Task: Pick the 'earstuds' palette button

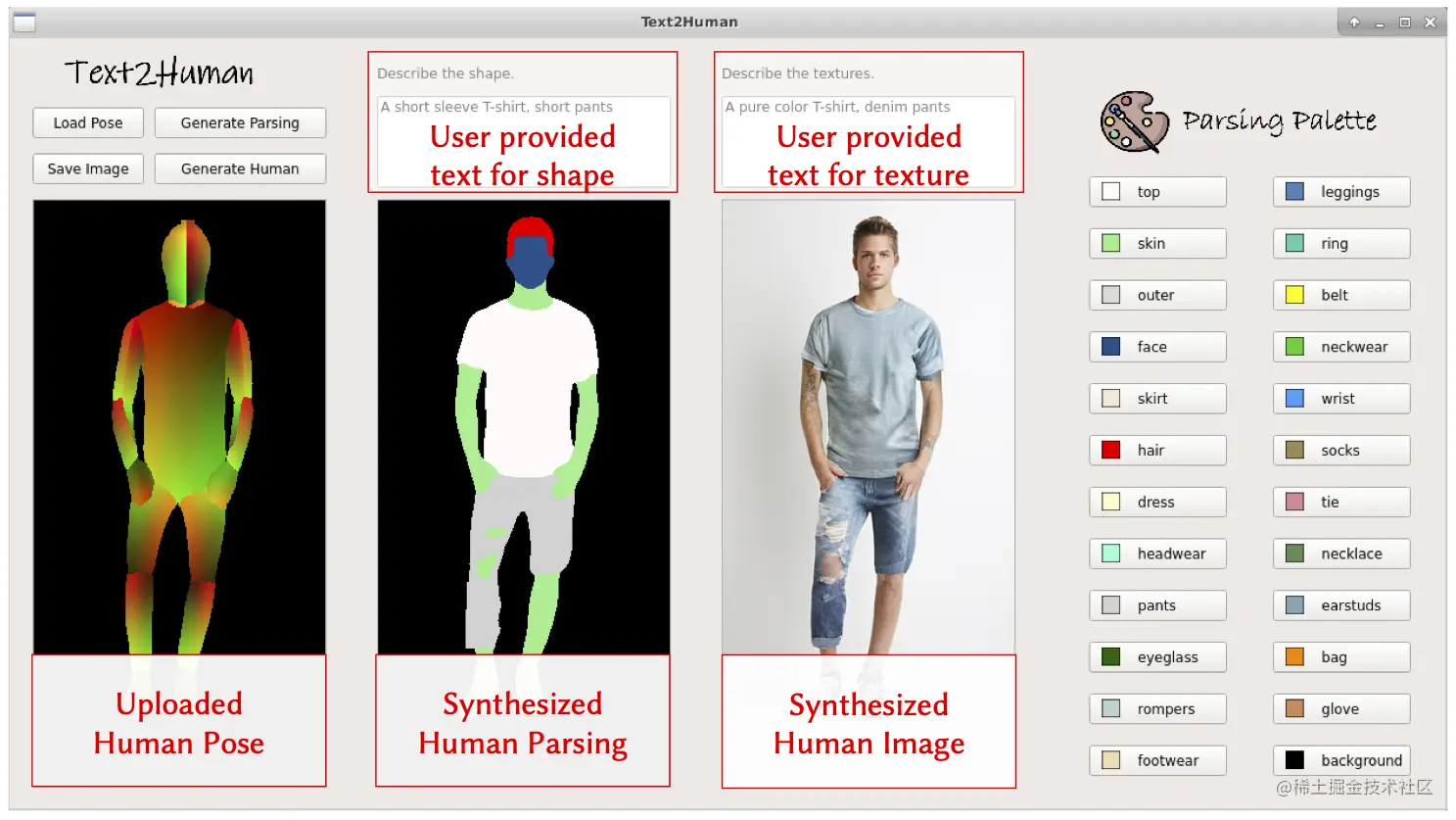Action: (1341, 605)
